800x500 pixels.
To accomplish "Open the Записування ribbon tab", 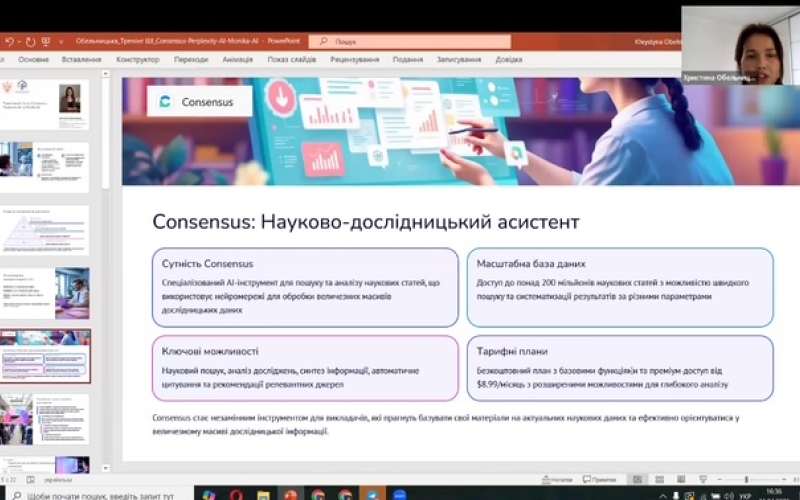I will (x=459, y=59).
